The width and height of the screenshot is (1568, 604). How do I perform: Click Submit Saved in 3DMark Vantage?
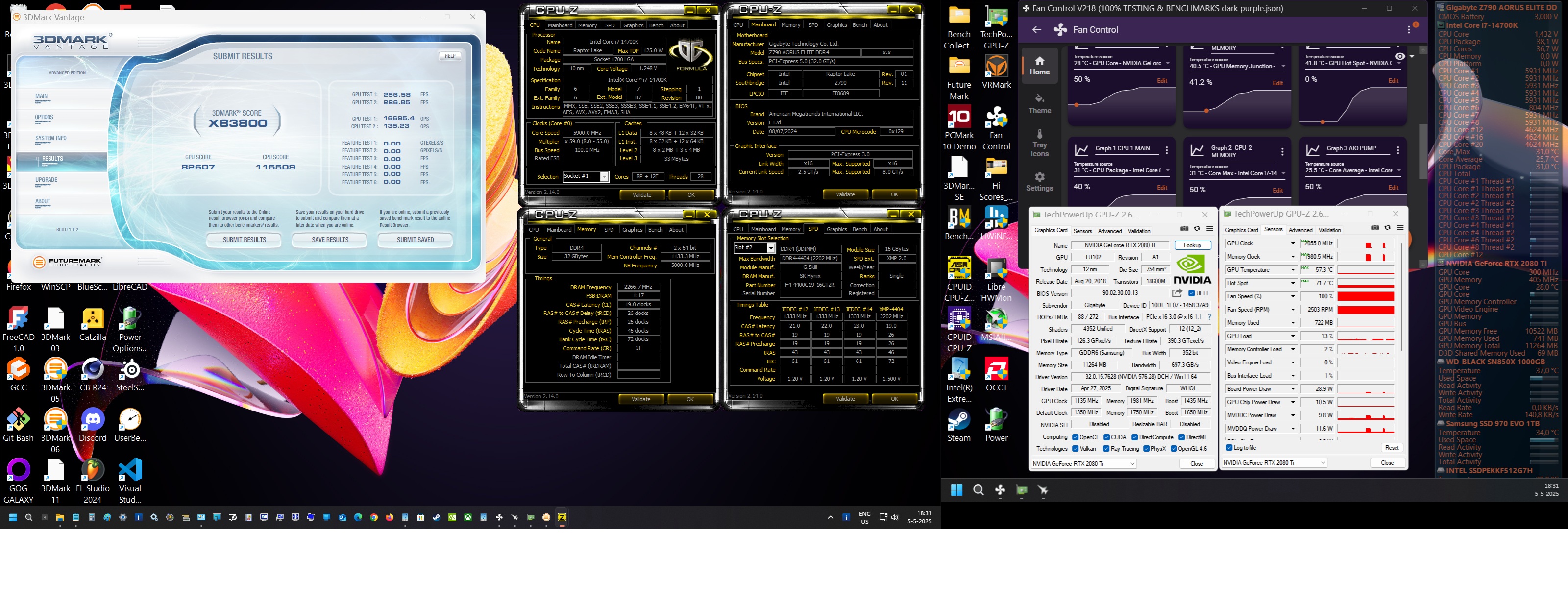tap(415, 240)
